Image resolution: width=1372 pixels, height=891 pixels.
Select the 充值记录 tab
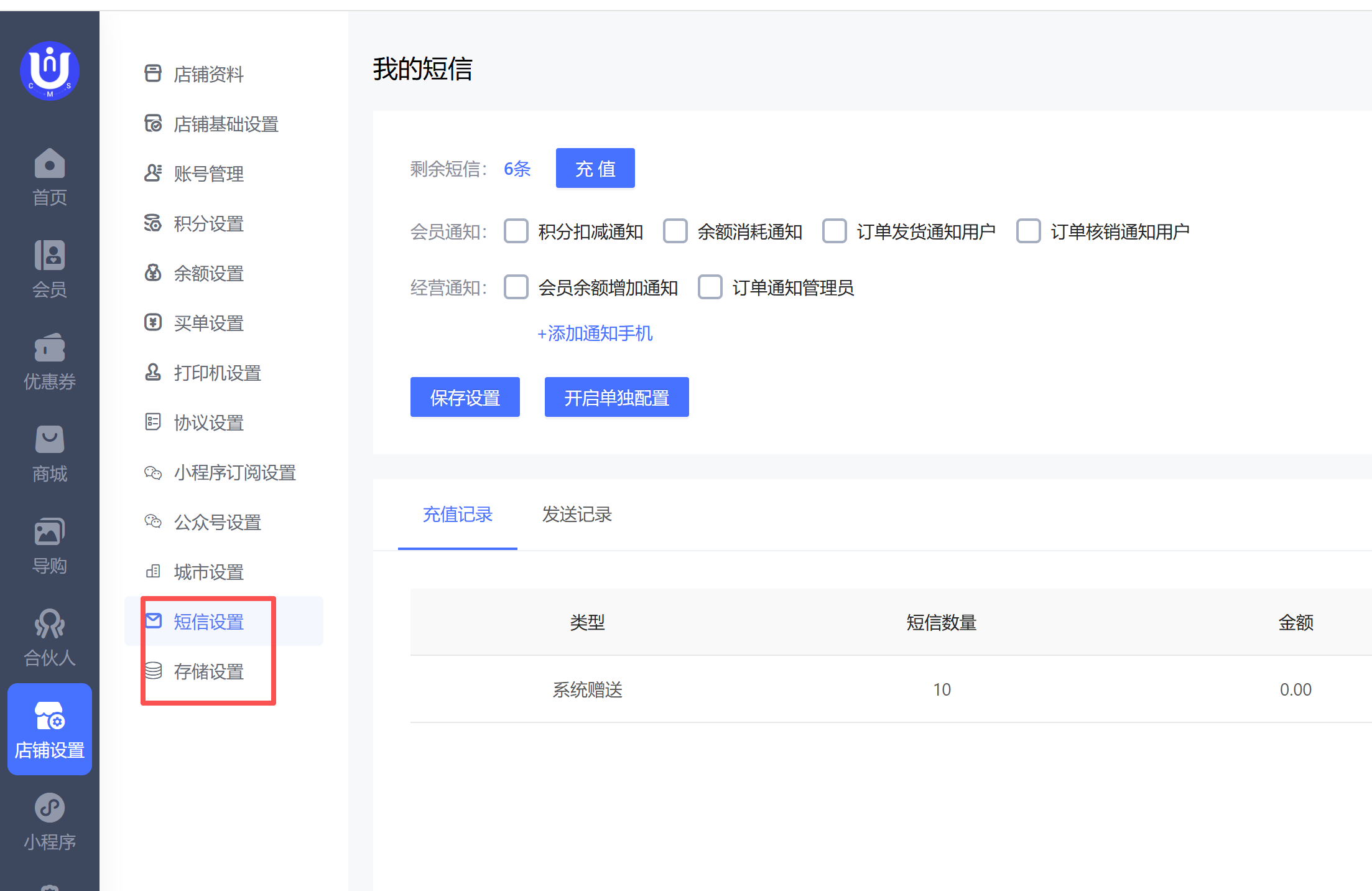coord(457,515)
